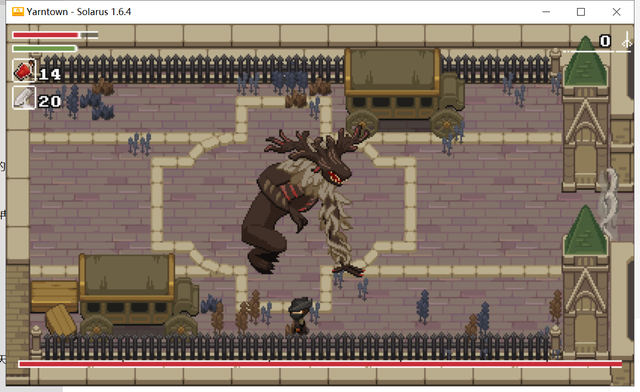This screenshot has height=392, width=640.
Task: Click the souls counter showing 0
Action: [605, 41]
